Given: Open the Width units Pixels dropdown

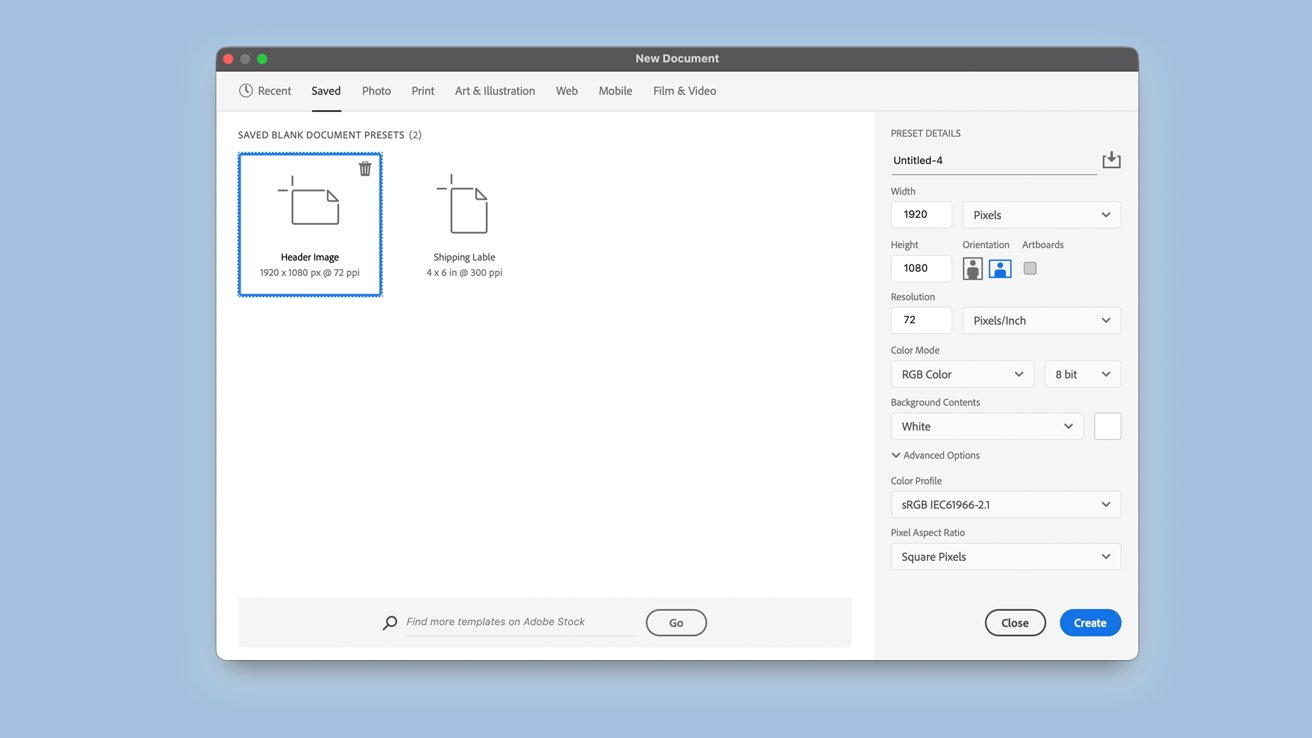Looking at the screenshot, I should pyautogui.click(x=1041, y=214).
